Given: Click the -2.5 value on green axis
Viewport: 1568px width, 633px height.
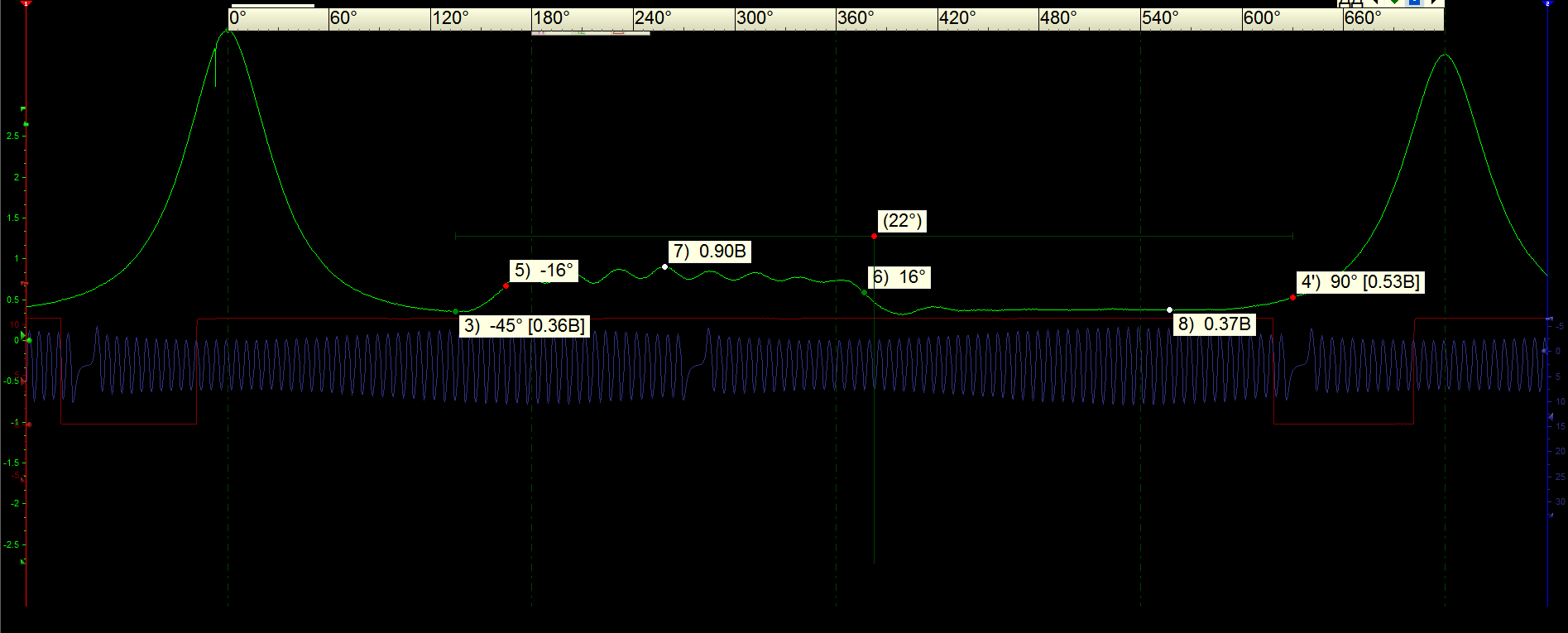Looking at the screenshot, I should 11,544.
